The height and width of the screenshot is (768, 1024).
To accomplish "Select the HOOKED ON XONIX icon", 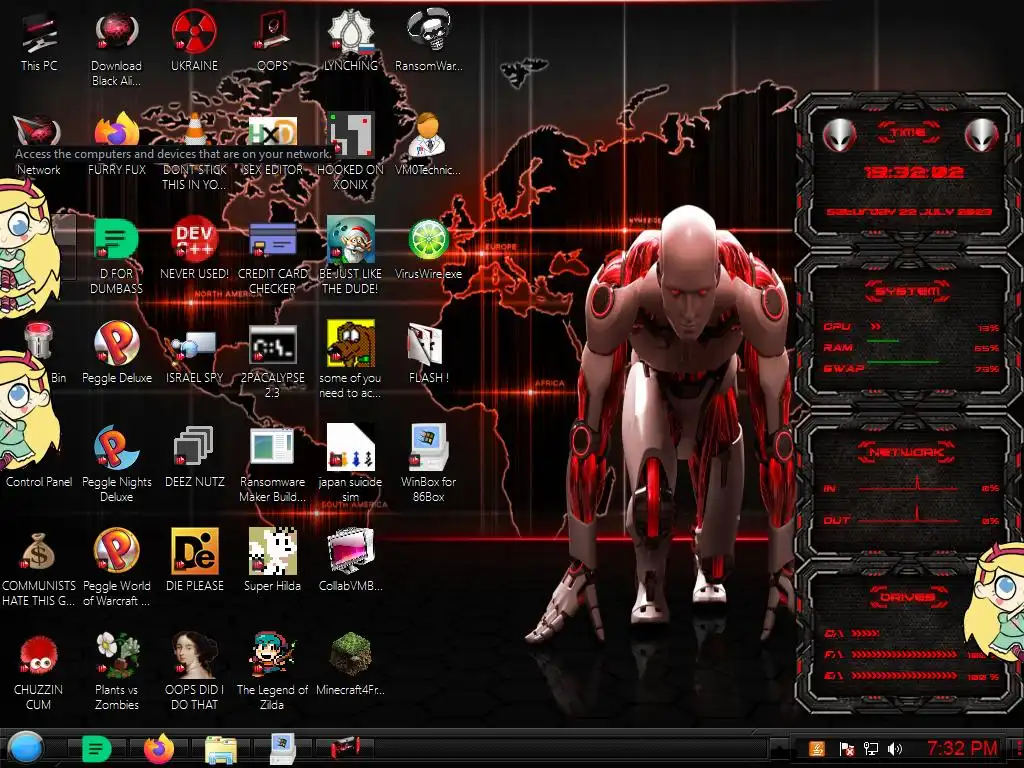I will pos(351,152).
